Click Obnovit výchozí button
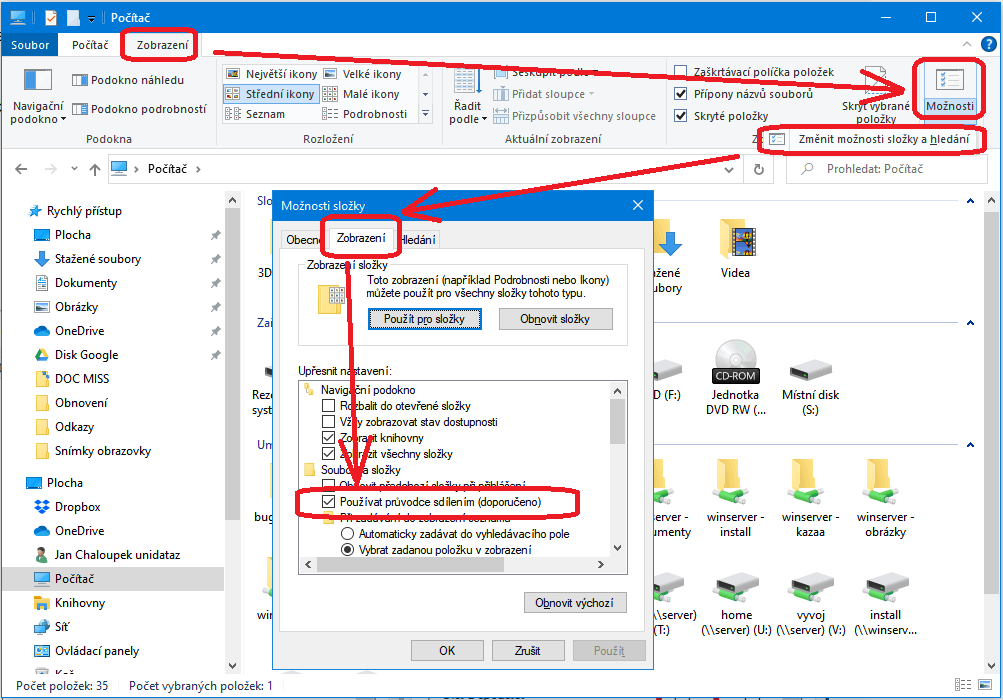1003x700 pixels. [x=574, y=603]
